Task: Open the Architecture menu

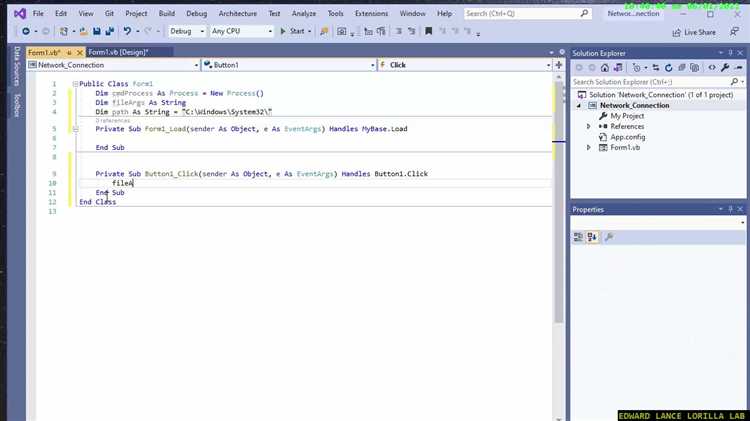Action: tap(238, 13)
